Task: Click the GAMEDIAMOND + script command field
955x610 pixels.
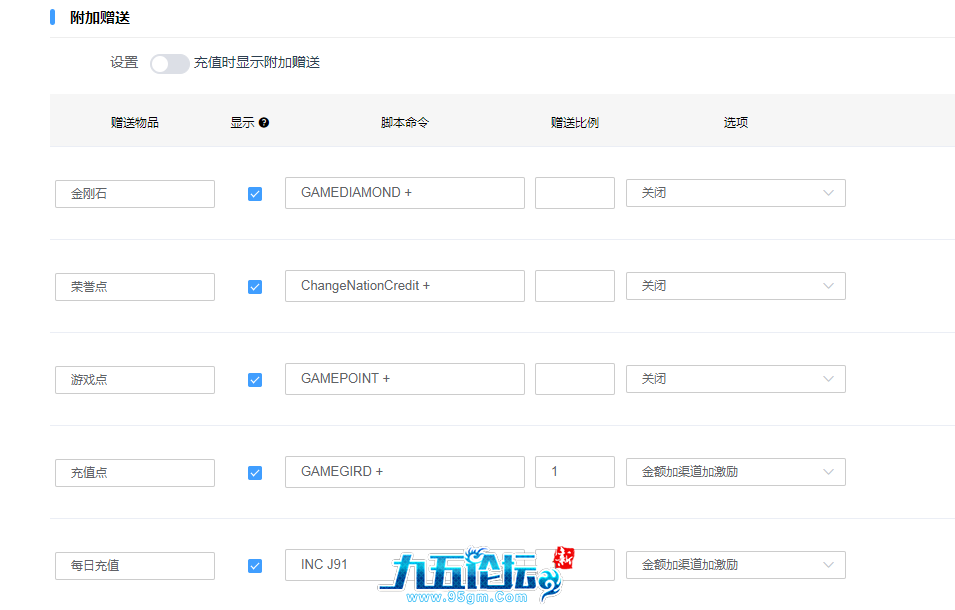Action: tap(404, 193)
